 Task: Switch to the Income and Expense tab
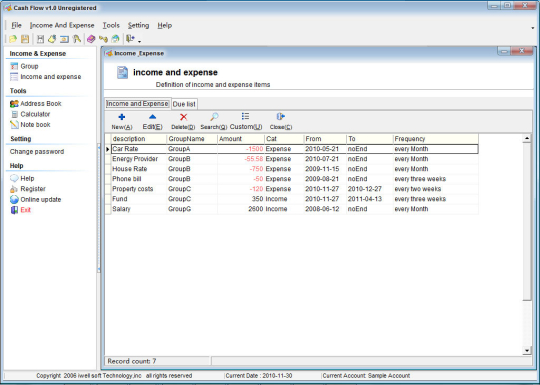click(137, 104)
